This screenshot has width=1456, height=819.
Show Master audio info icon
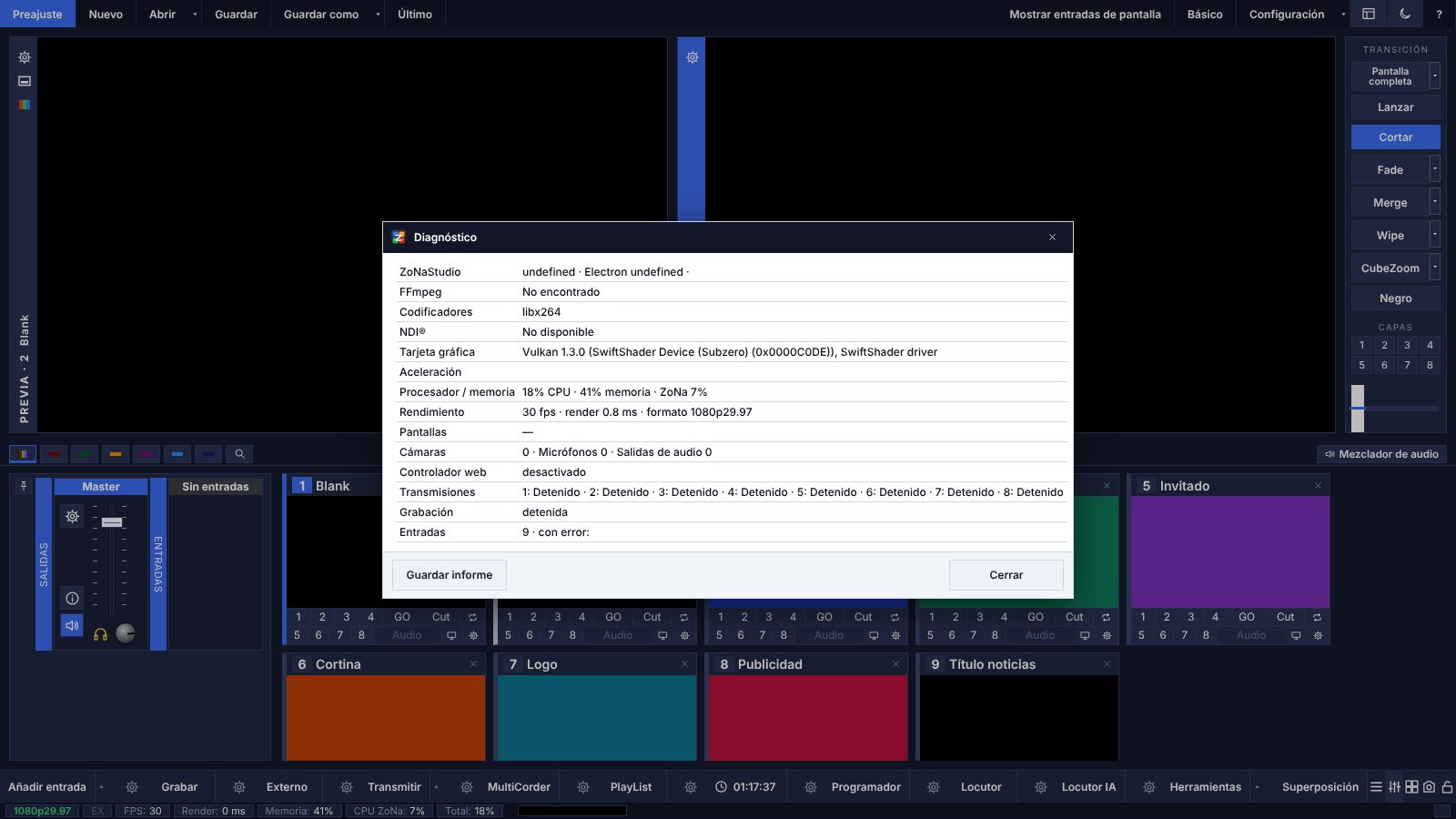(x=72, y=598)
